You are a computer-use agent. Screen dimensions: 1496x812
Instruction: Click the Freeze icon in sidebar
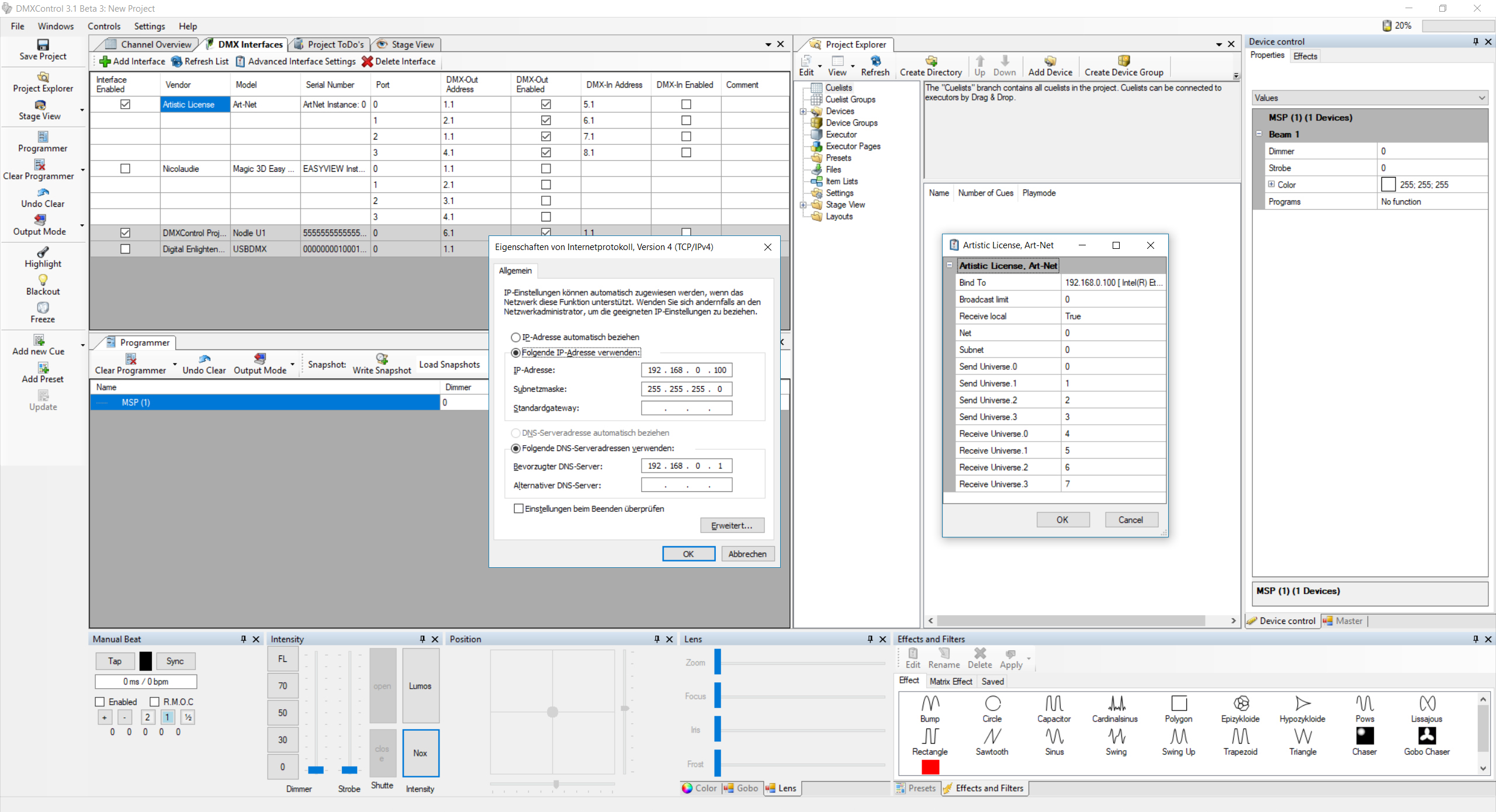click(43, 308)
